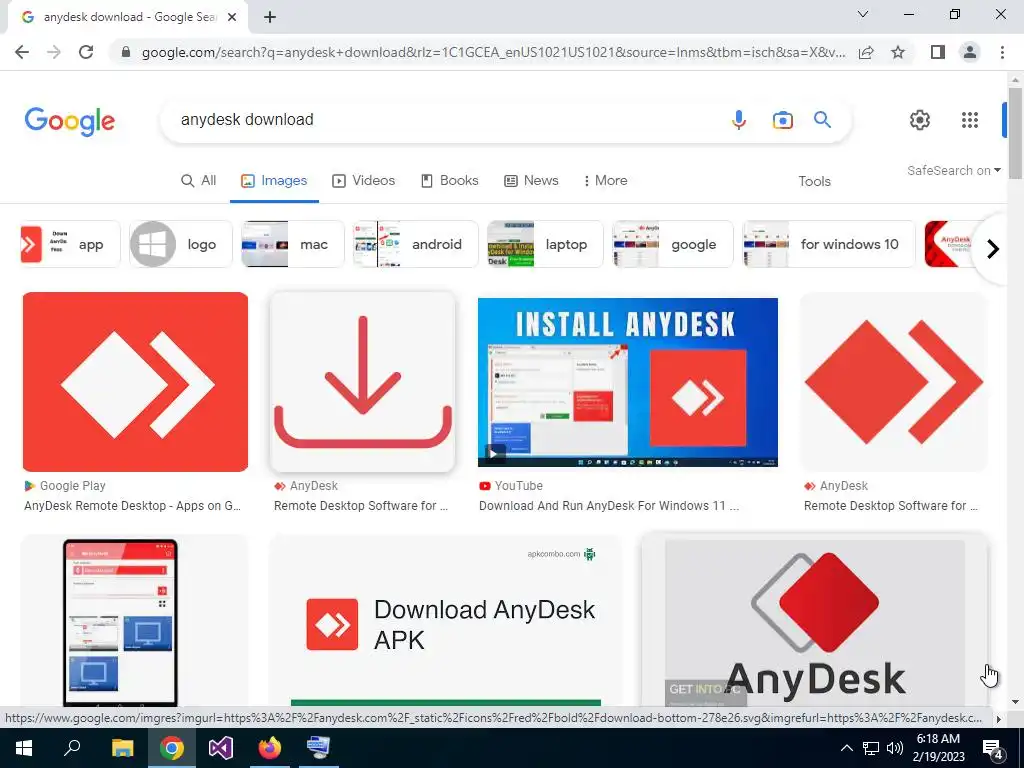
Task: Search by image with camera icon
Action: tap(782, 120)
